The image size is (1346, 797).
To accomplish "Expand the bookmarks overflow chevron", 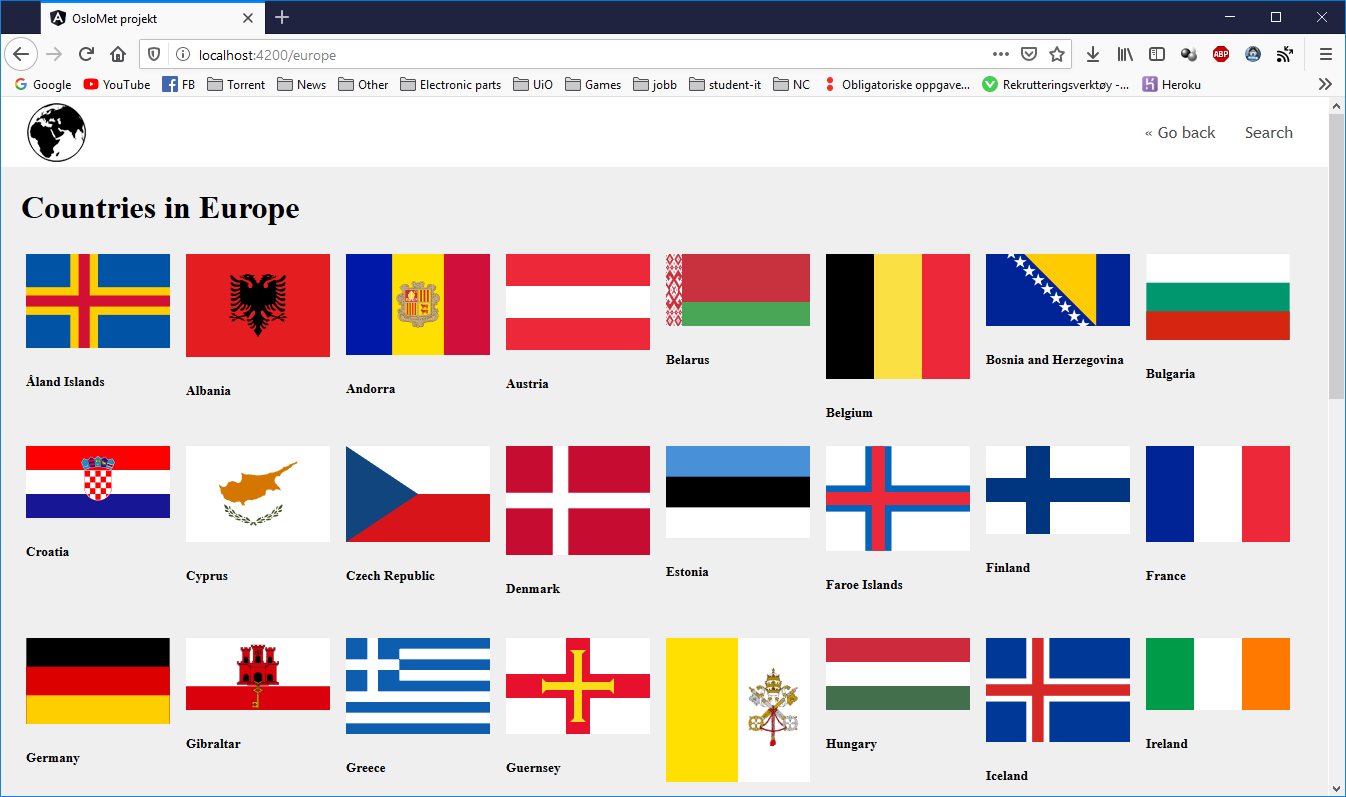I will click(1325, 84).
